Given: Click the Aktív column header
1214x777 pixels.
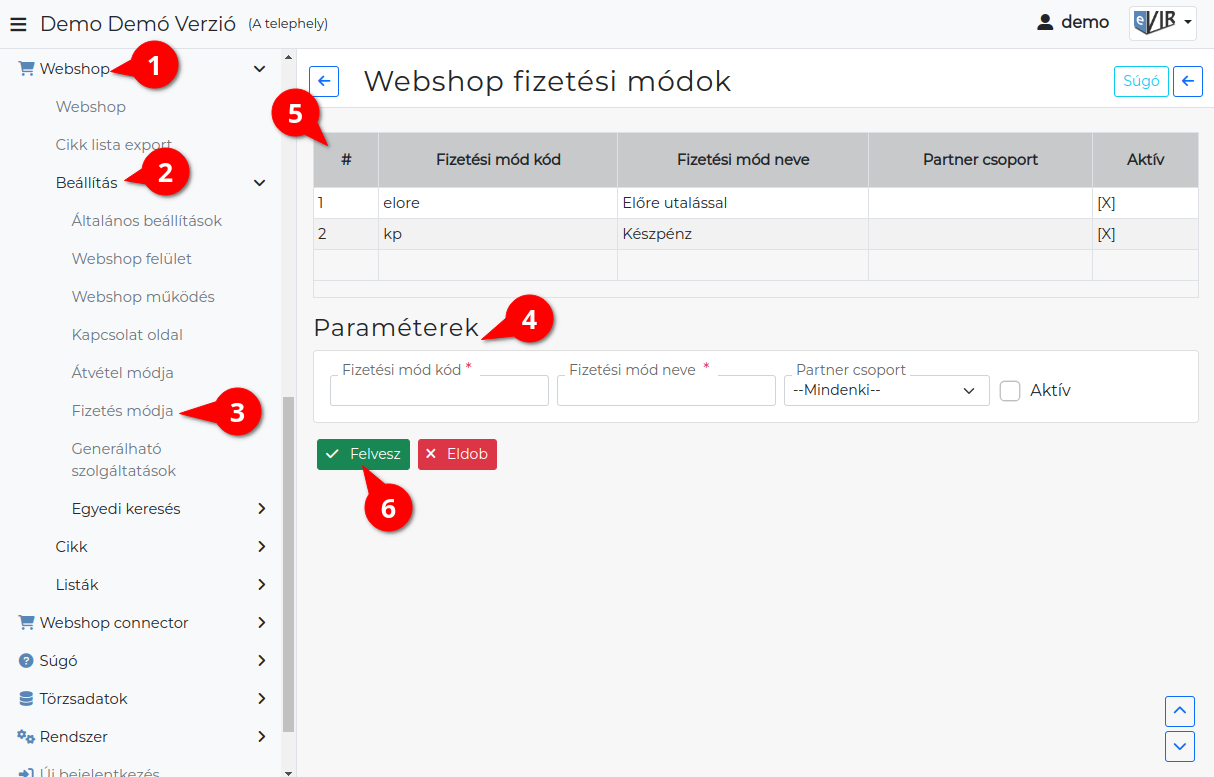Looking at the screenshot, I should tap(1145, 160).
